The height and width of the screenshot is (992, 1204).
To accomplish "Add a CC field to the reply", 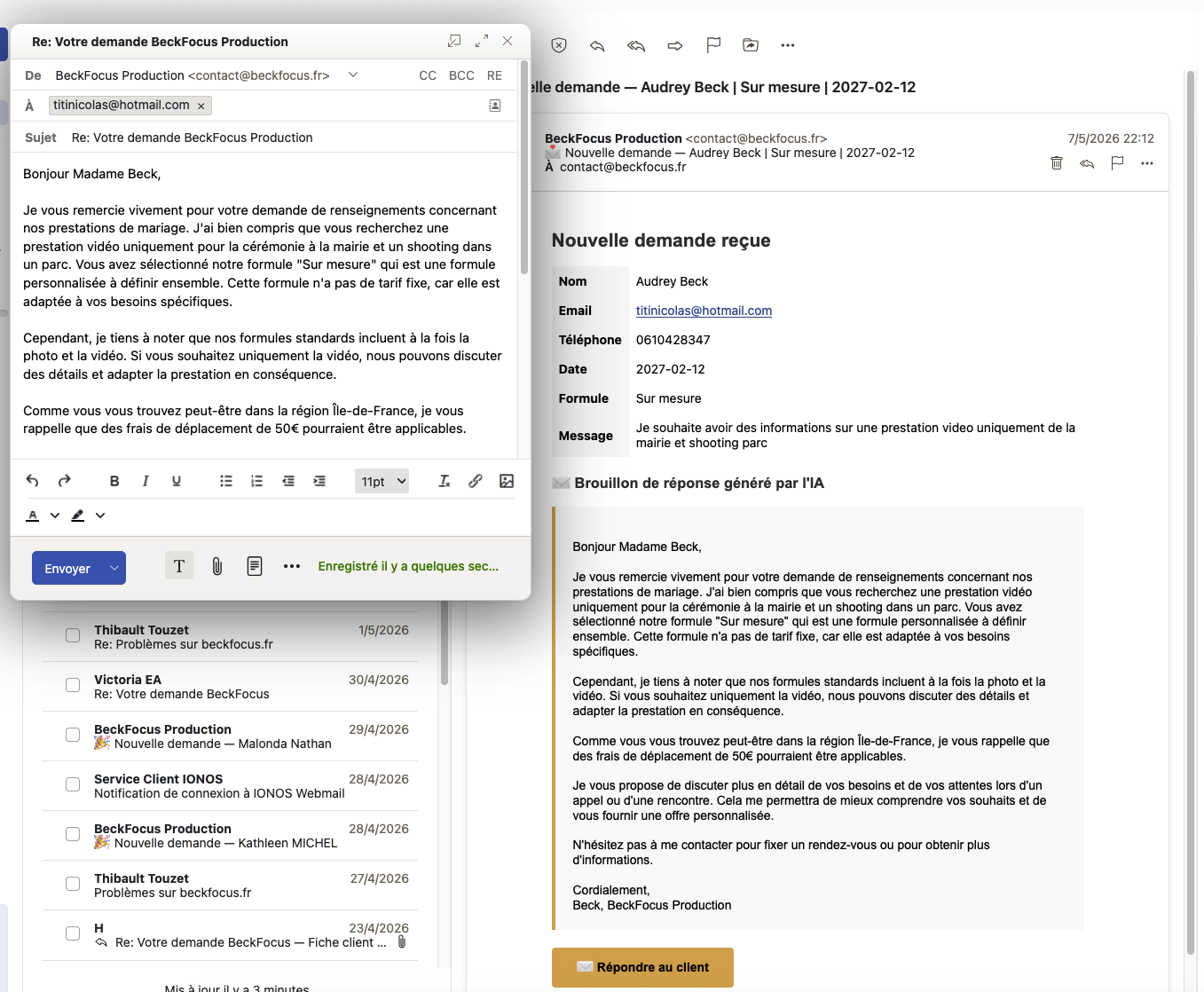I will pyautogui.click(x=428, y=75).
